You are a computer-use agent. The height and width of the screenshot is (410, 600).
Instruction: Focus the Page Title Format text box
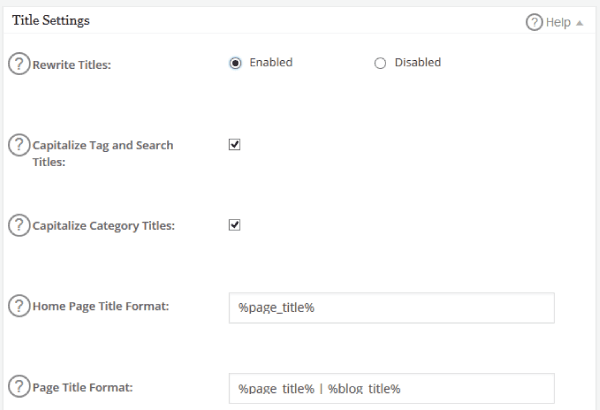(391, 388)
